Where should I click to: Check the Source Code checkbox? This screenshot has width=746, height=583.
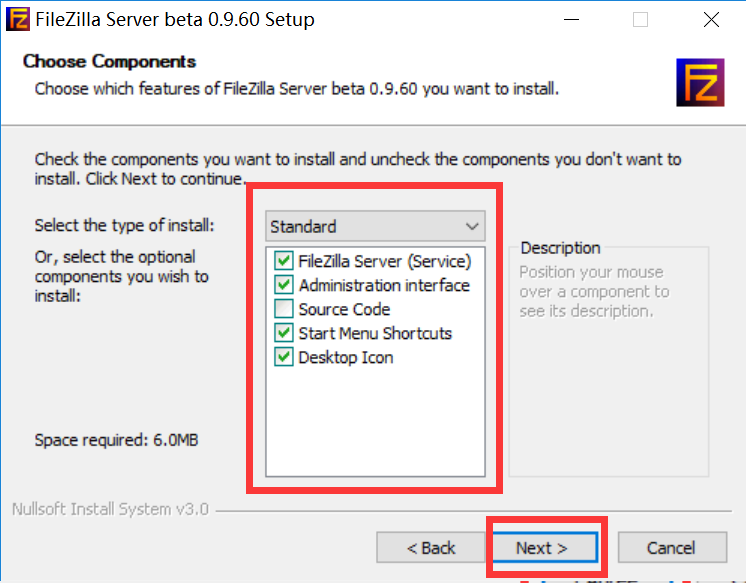pos(284,309)
